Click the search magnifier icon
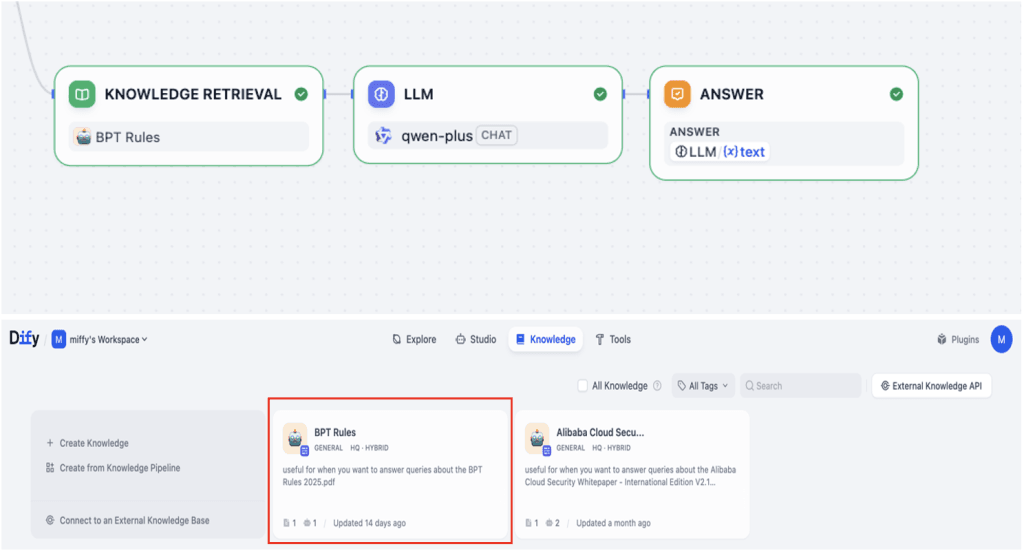 pyautogui.click(x=750, y=386)
